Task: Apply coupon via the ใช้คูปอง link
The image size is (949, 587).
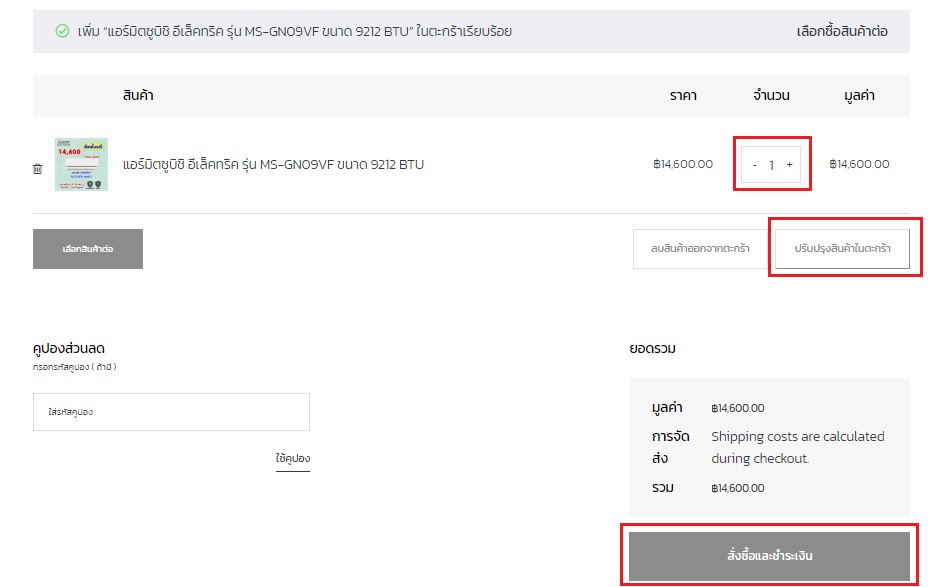Action: tap(292, 459)
